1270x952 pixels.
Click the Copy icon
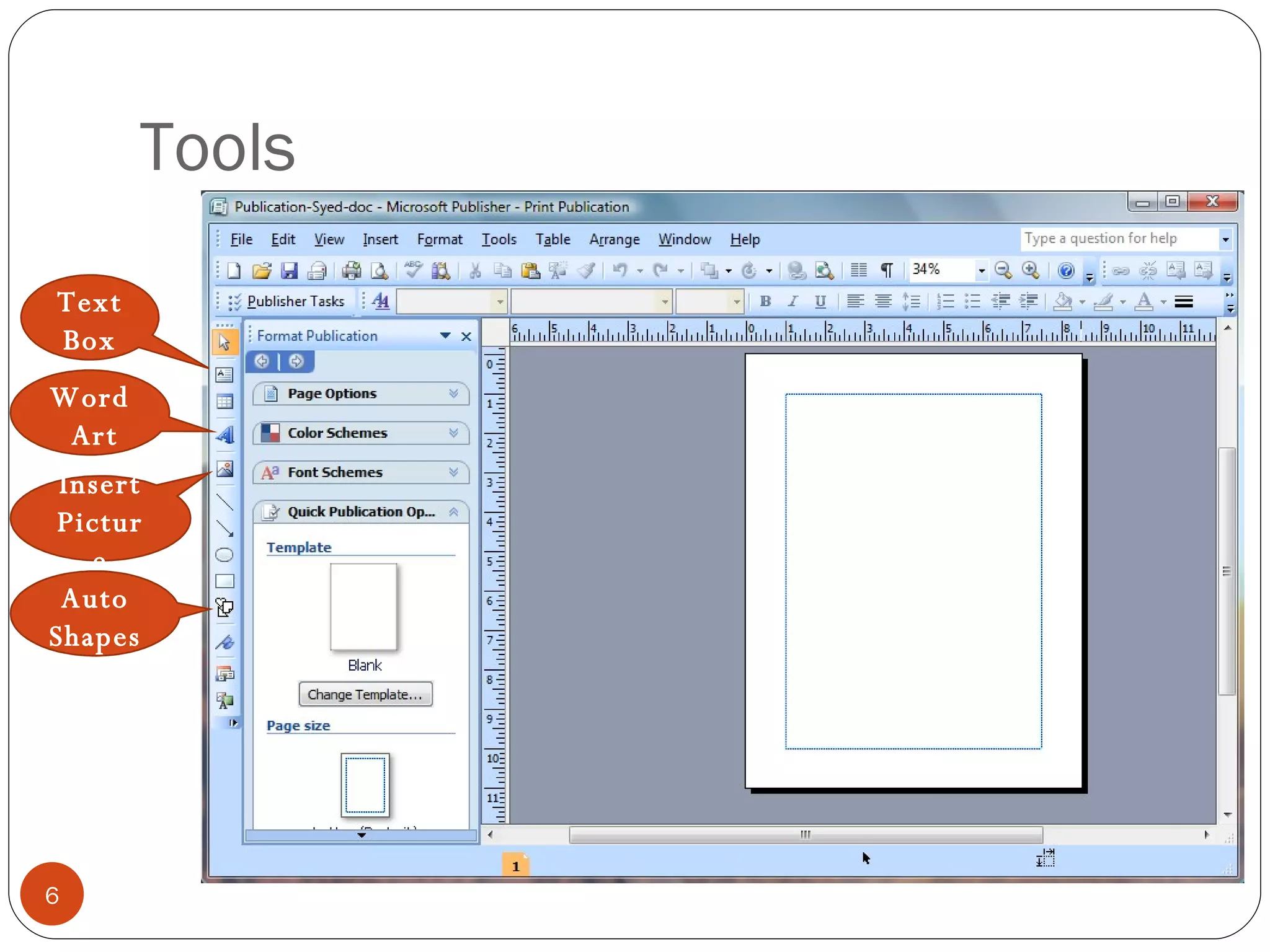coord(502,271)
